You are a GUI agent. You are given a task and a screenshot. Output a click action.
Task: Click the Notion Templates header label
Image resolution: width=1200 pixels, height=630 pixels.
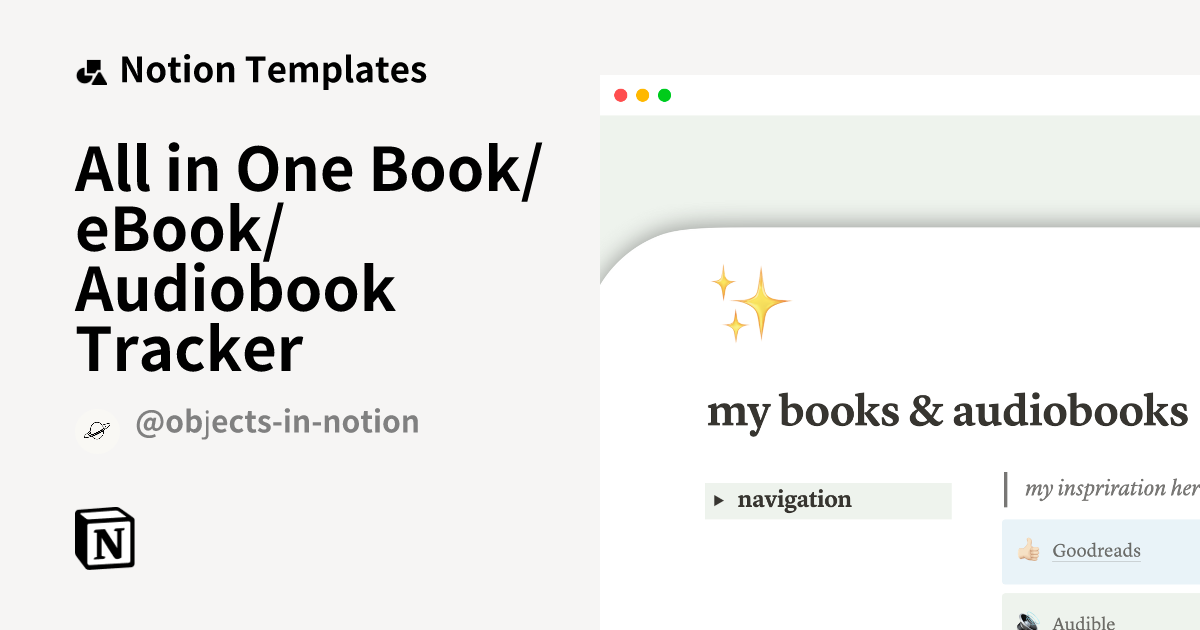click(x=274, y=70)
